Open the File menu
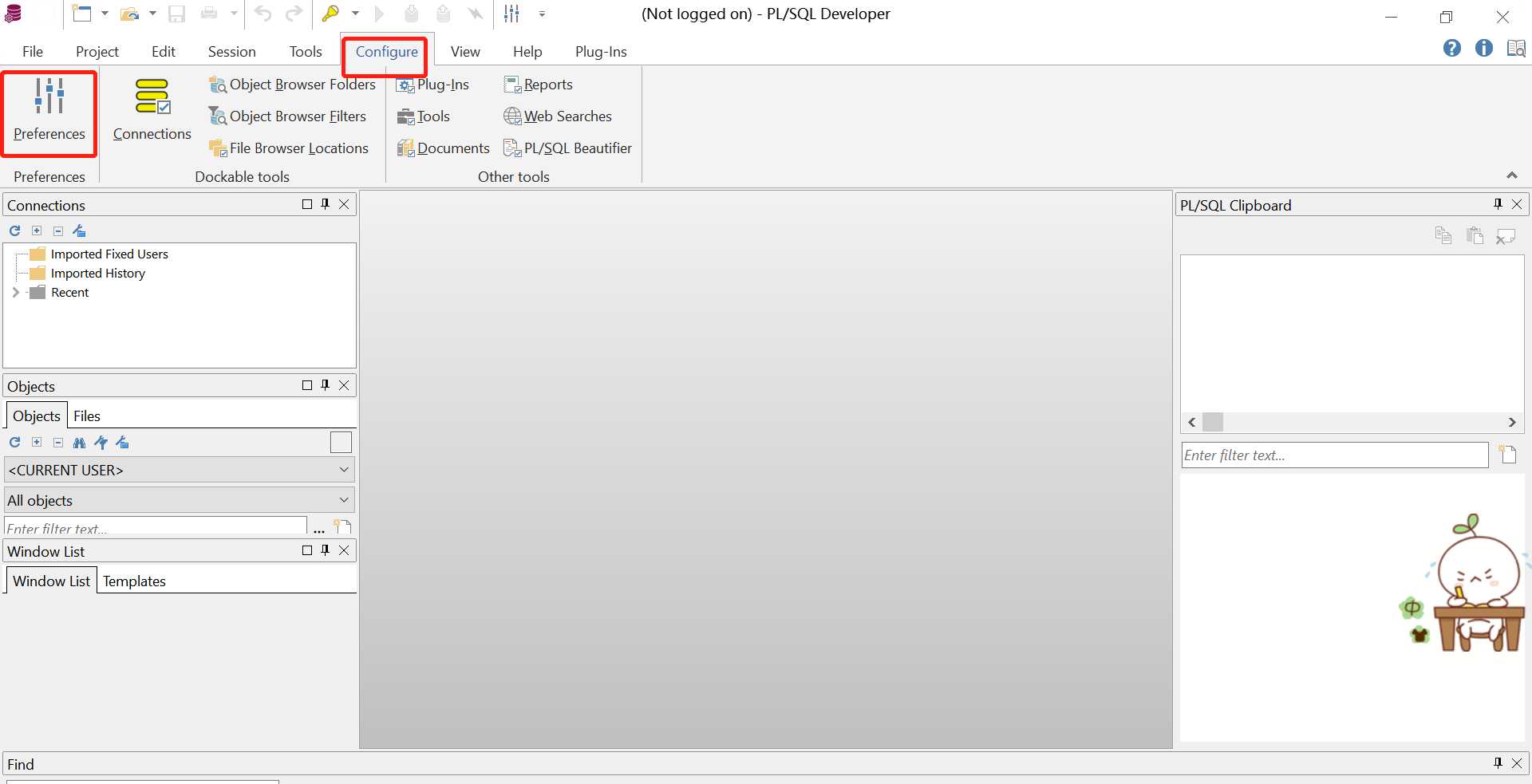Image resolution: width=1532 pixels, height=784 pixels. (33, 52)
